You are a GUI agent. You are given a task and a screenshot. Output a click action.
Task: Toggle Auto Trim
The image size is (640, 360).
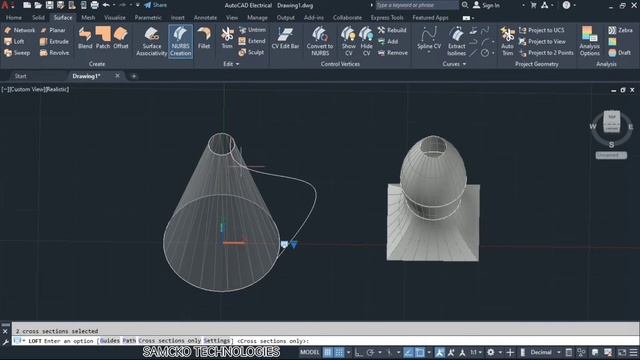(507, 41)
